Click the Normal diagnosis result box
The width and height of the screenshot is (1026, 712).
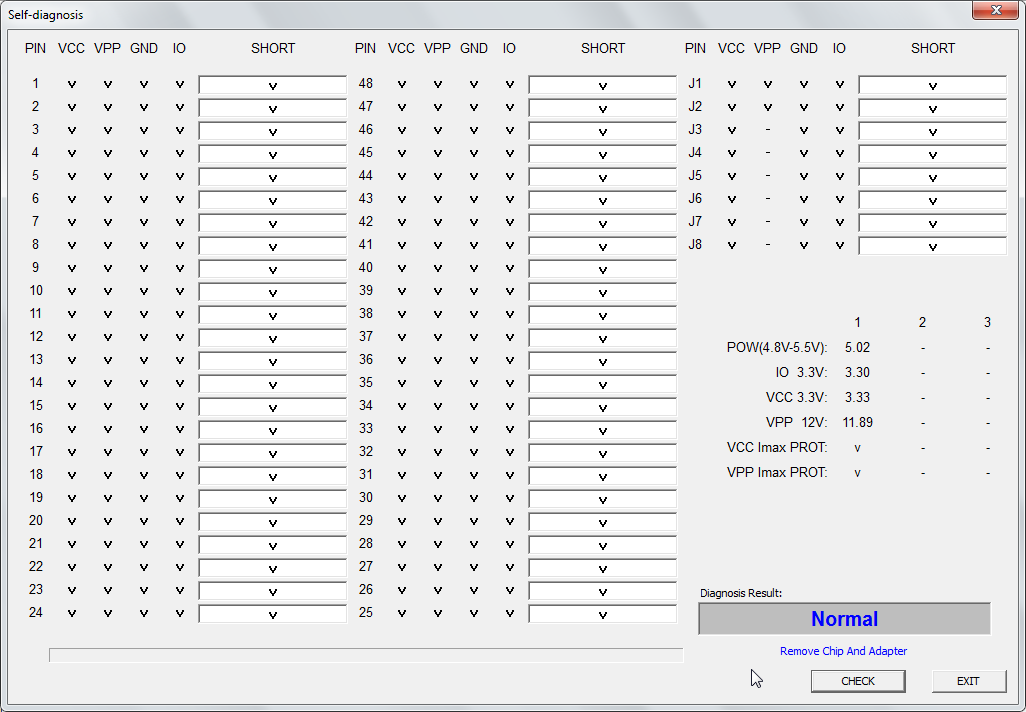click(x=844, y=619)
